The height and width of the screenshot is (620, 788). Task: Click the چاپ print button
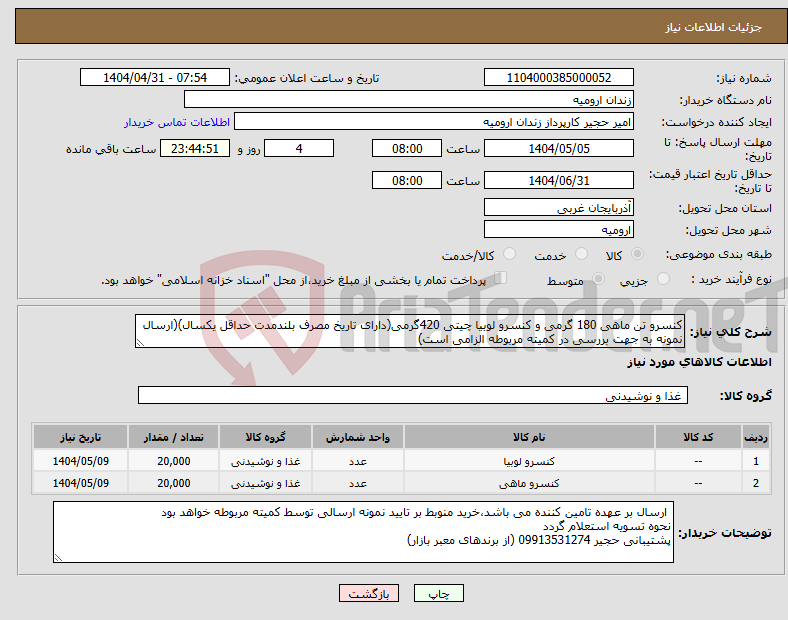(x=439, y=593)
